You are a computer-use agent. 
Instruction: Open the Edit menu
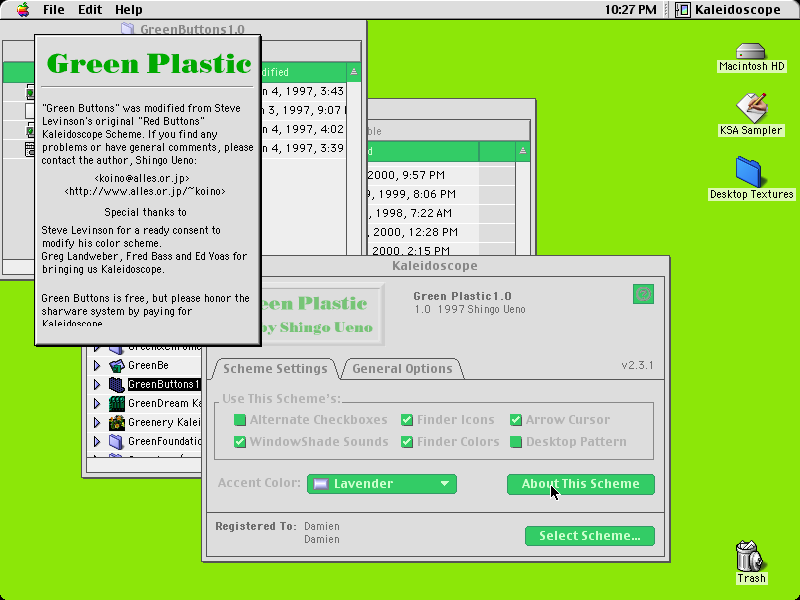tap(90, 10)
